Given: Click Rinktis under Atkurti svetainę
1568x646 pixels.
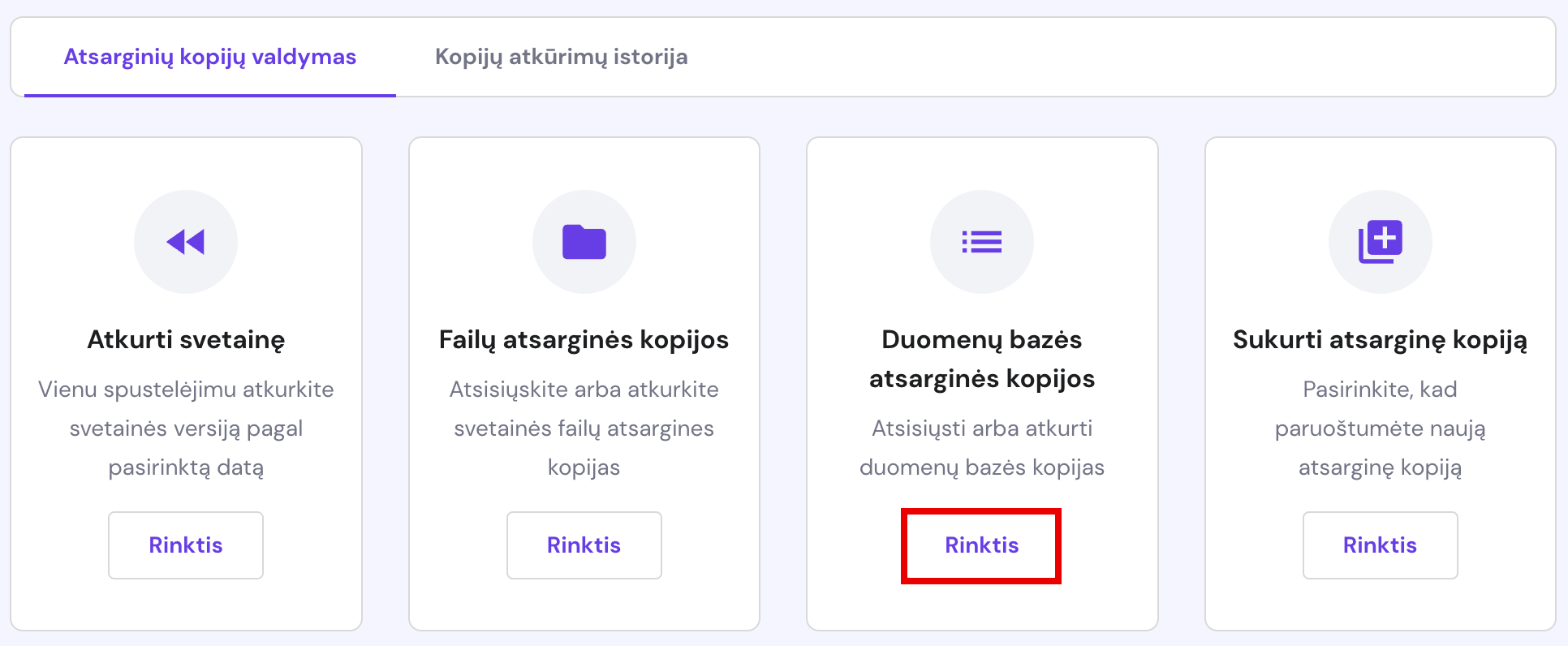Looking at the screenshot, I should click(185, 545).
